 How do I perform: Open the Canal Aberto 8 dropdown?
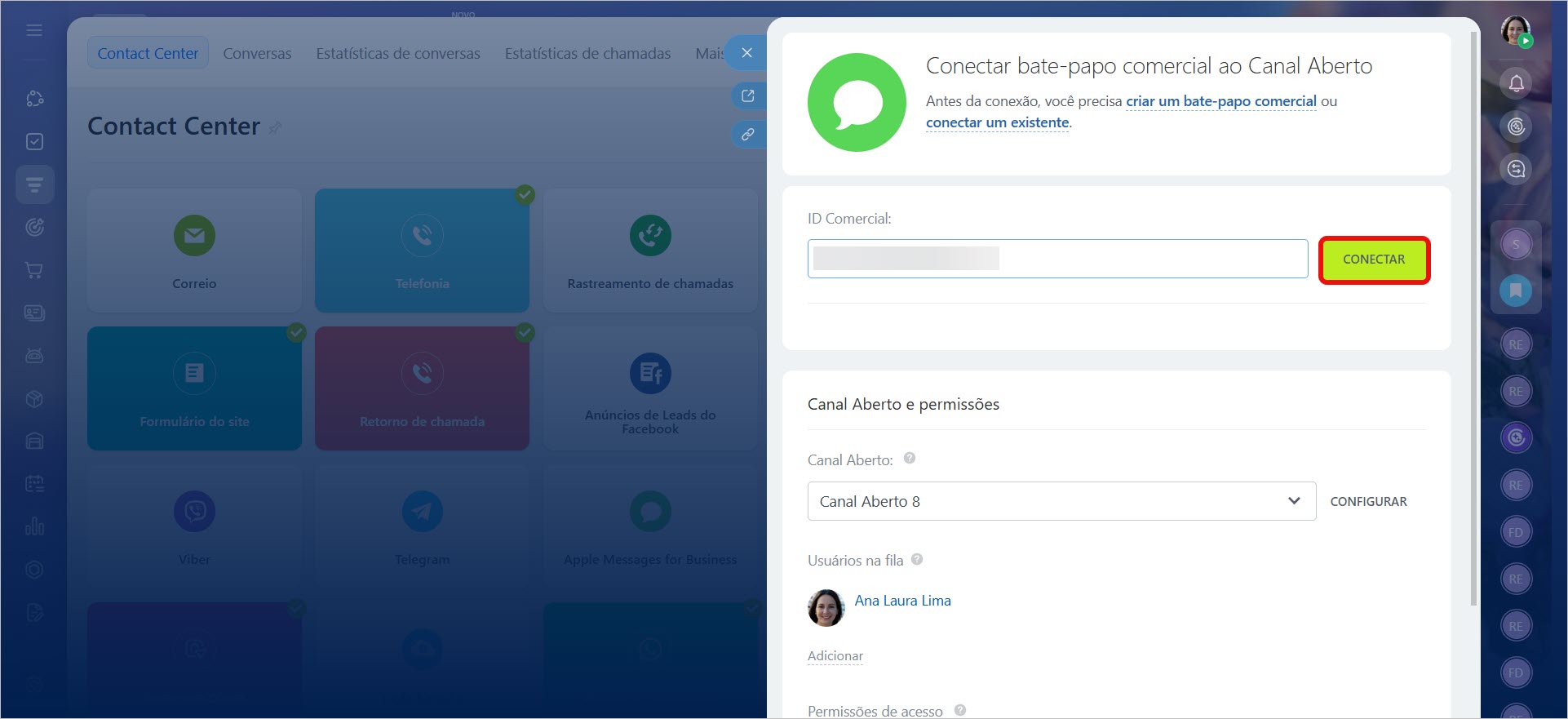tap(1061, 501)
